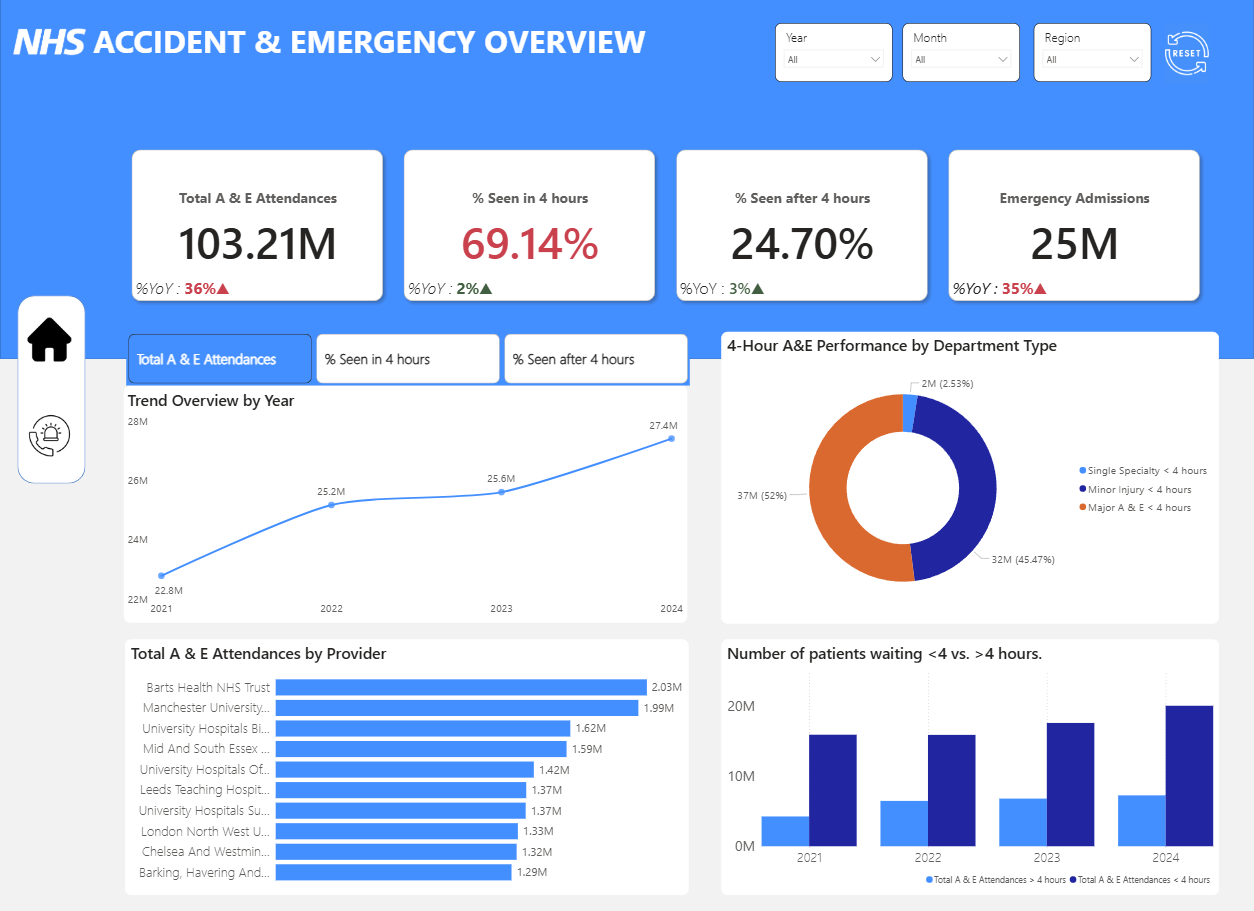Click the '37M (52%)' donut label
Image resolution: width=1254 pixels, height=911 pixels.
tap(761, 495)
